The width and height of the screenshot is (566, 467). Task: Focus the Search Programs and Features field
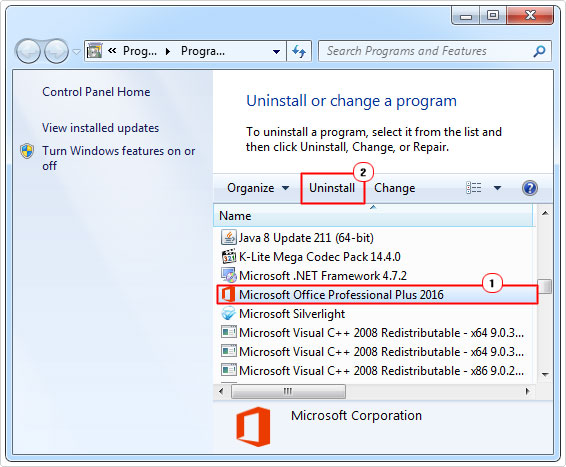pyautogui.click(x=435, y=51)
